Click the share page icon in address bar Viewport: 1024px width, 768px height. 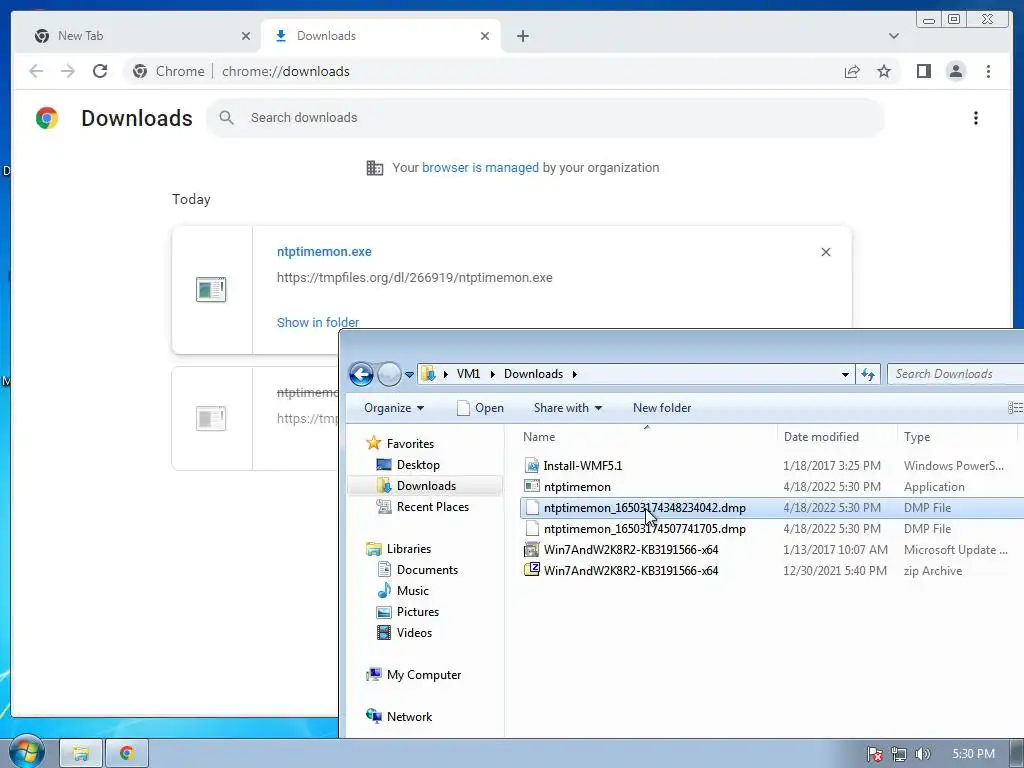coord(852,71)
